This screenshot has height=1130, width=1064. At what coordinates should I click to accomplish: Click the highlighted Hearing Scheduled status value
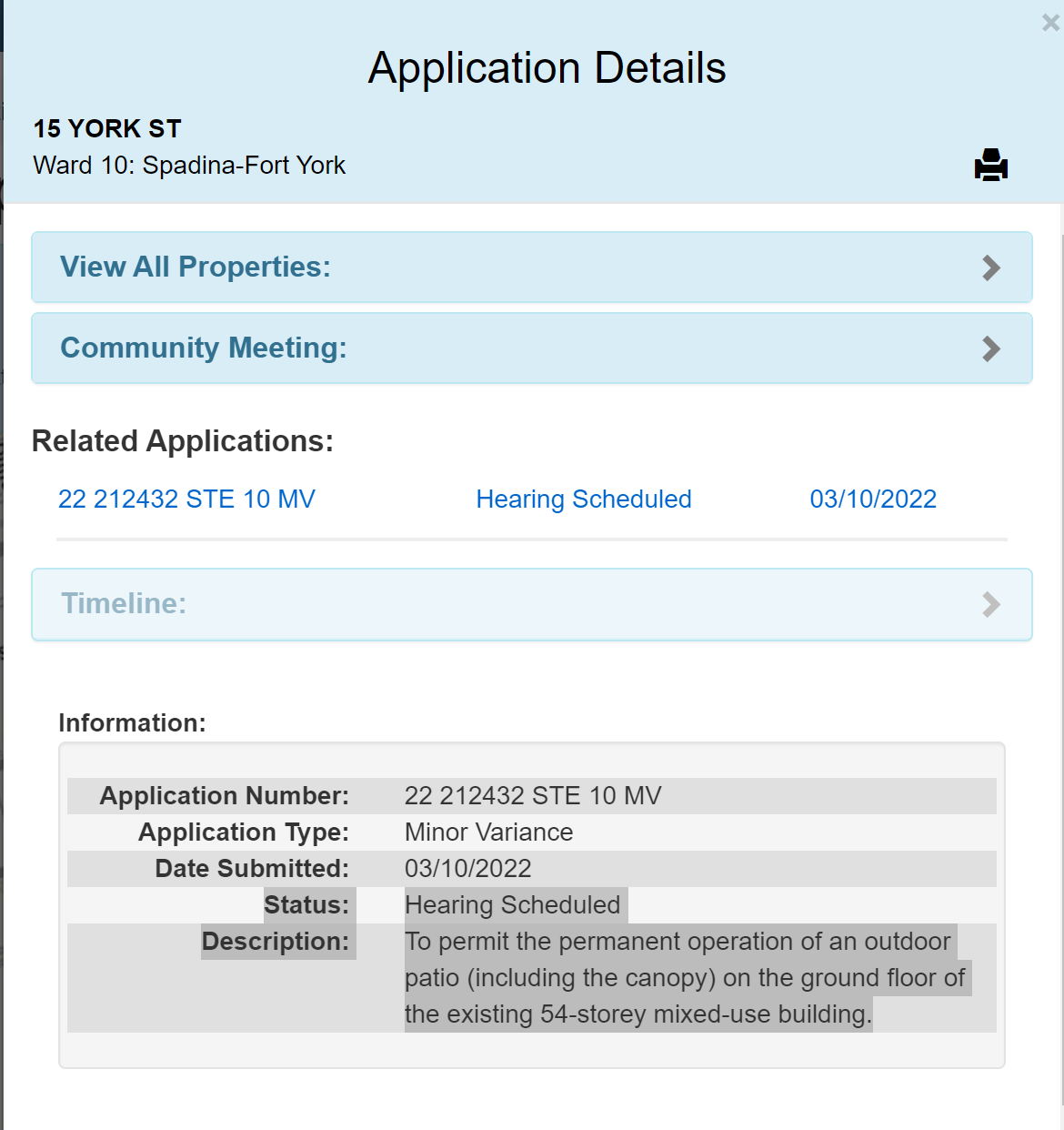512,904
